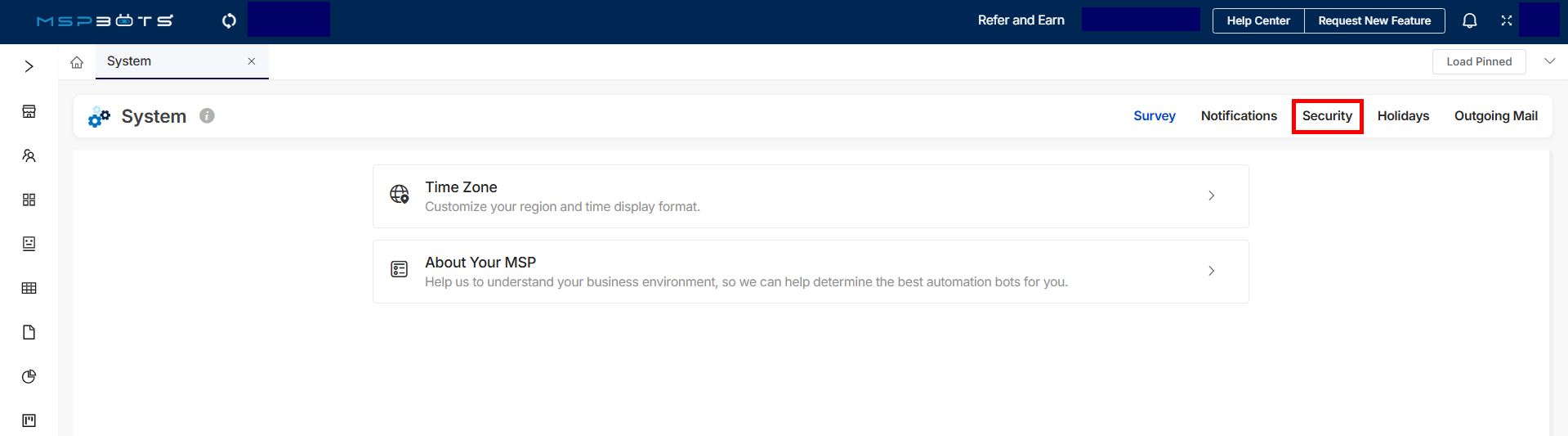The width and height of the screenshot is (1568, 436).
Task: Click the sync refresh icon near logo
Action: click(229, 20)
